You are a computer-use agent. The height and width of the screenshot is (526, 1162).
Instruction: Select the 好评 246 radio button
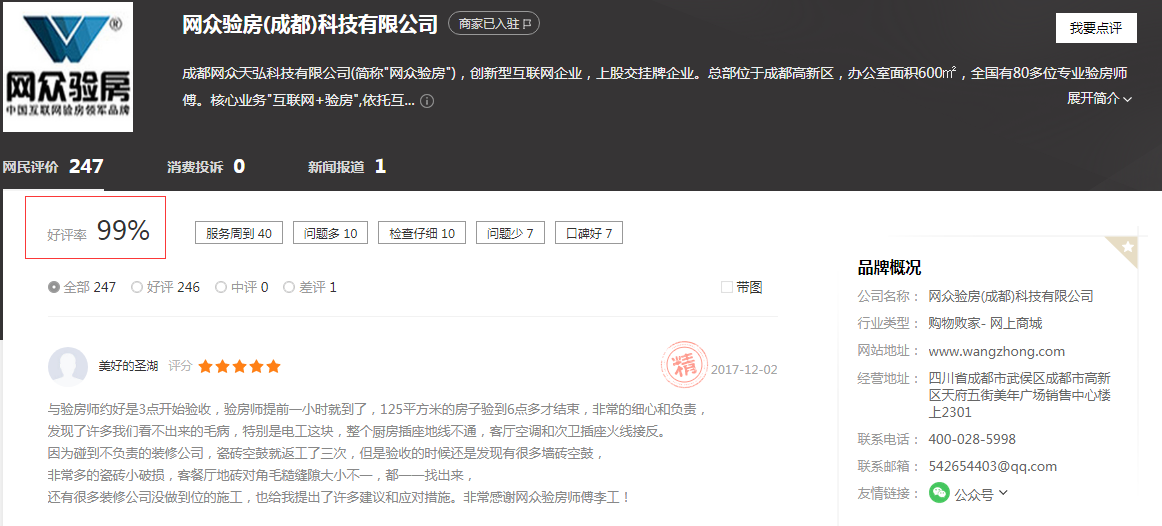[136, 287]
